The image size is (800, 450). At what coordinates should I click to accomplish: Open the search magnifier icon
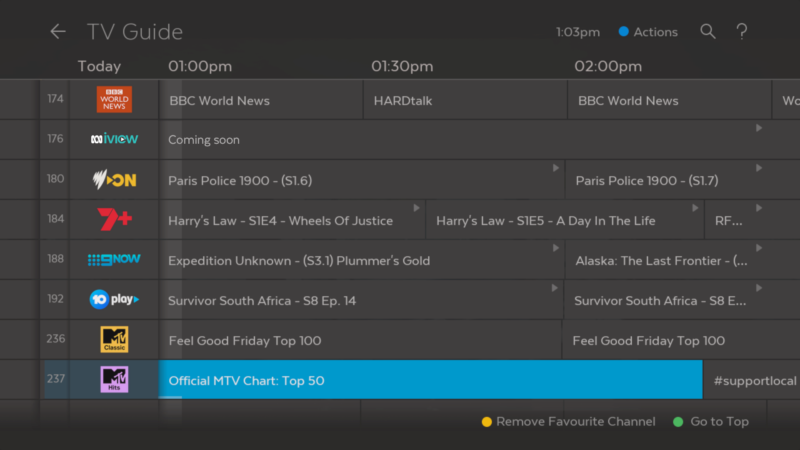708,32
